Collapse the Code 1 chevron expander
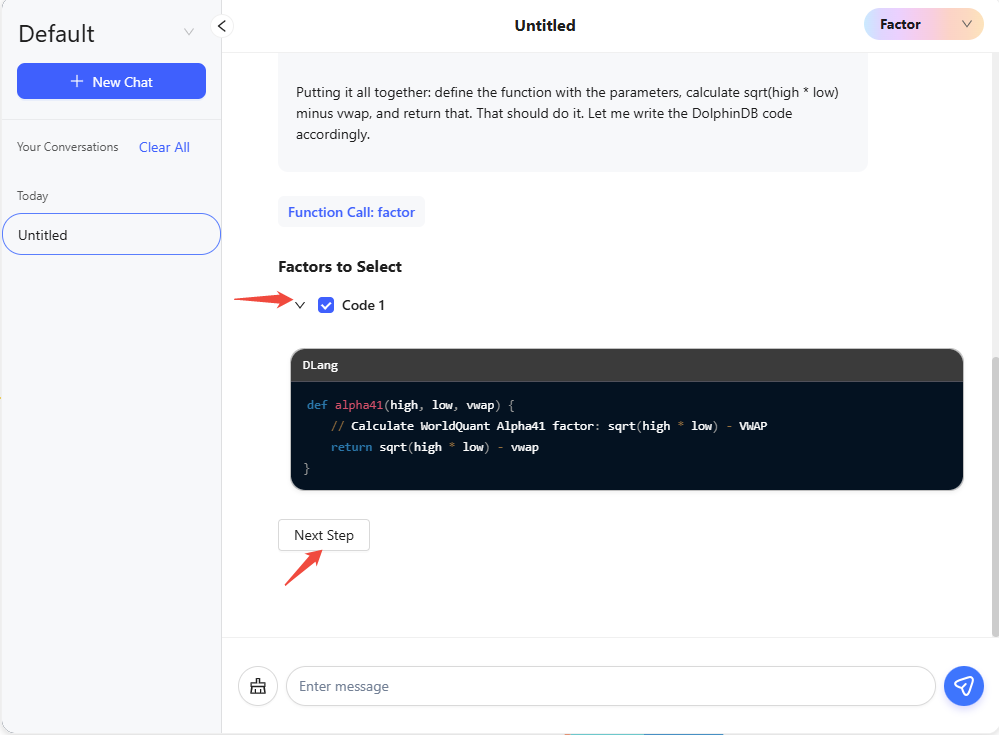Screen dimensions: 999x735 [x=300, y=305]
